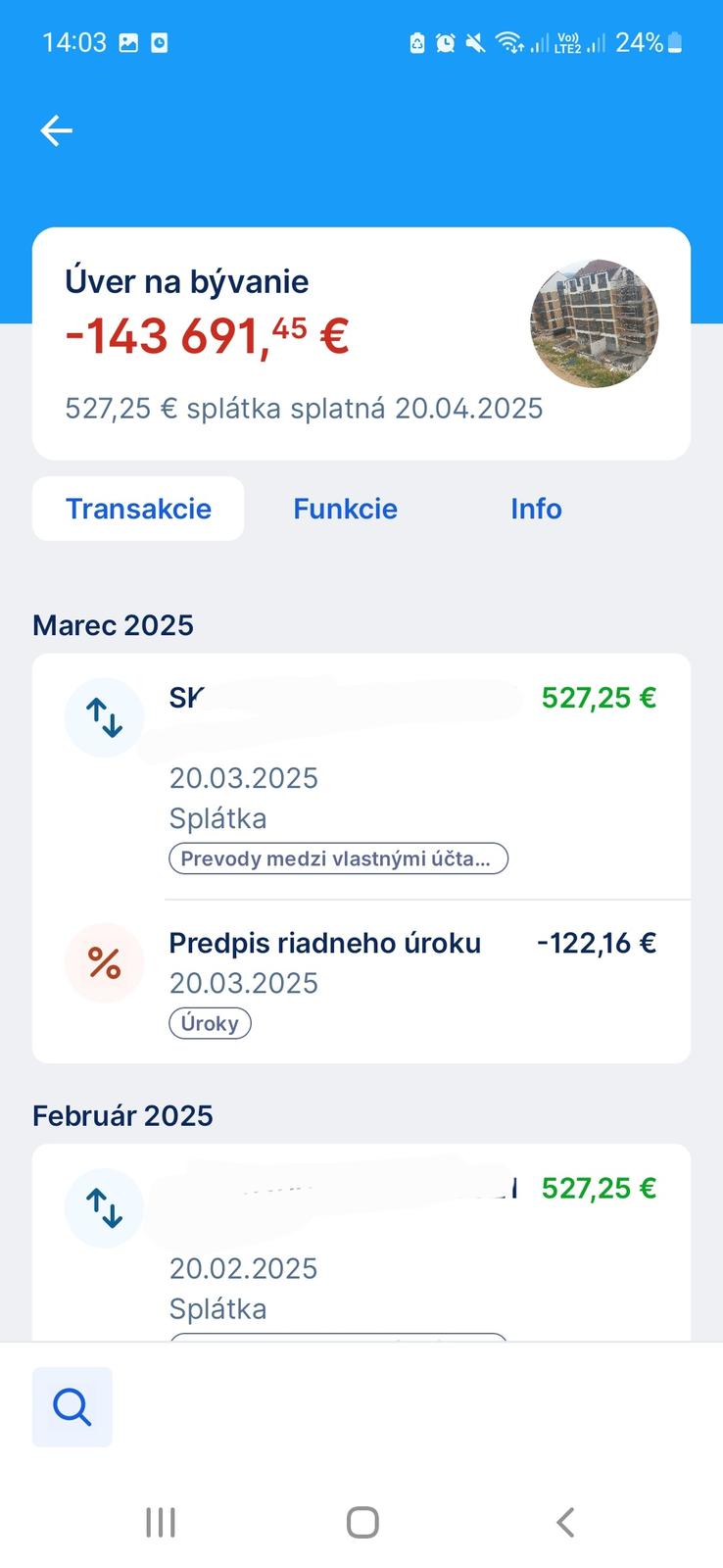Open the Info tab

tap(535, 509)
